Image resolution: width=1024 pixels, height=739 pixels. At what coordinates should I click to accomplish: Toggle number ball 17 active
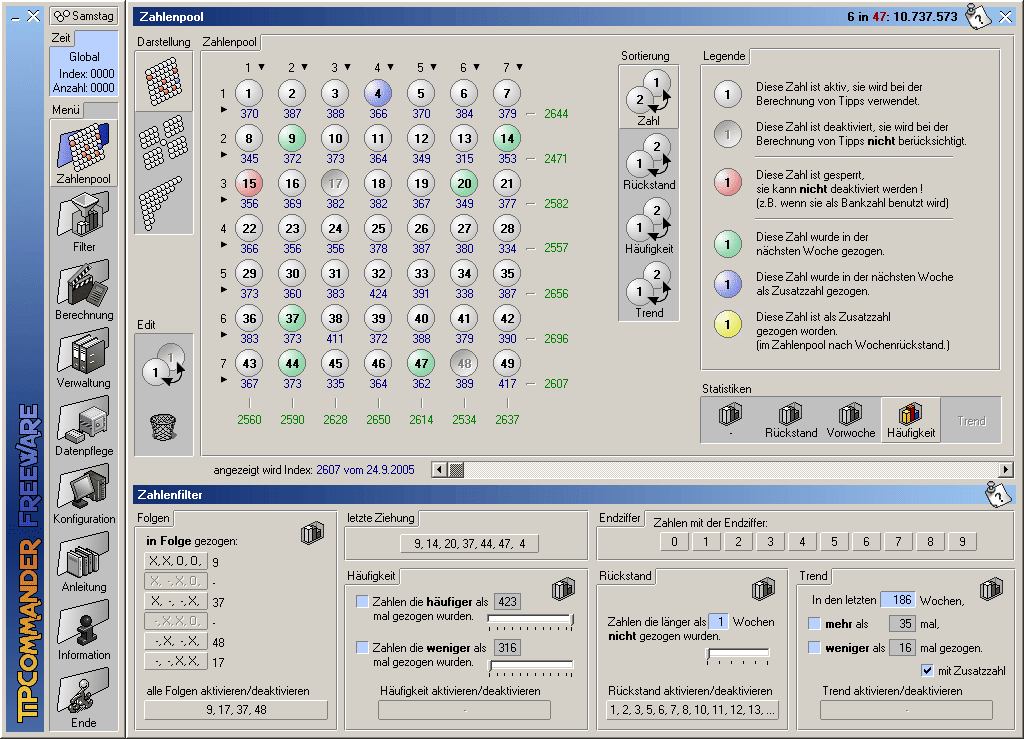[335, 183]
